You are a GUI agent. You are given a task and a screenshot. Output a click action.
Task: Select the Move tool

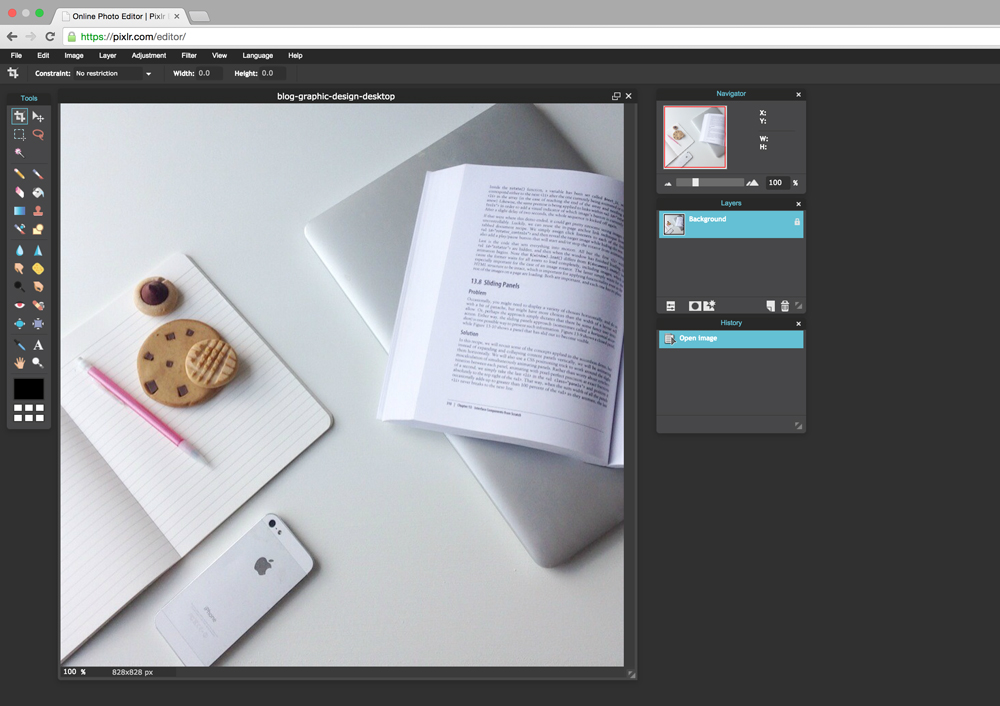coord(37,116)
